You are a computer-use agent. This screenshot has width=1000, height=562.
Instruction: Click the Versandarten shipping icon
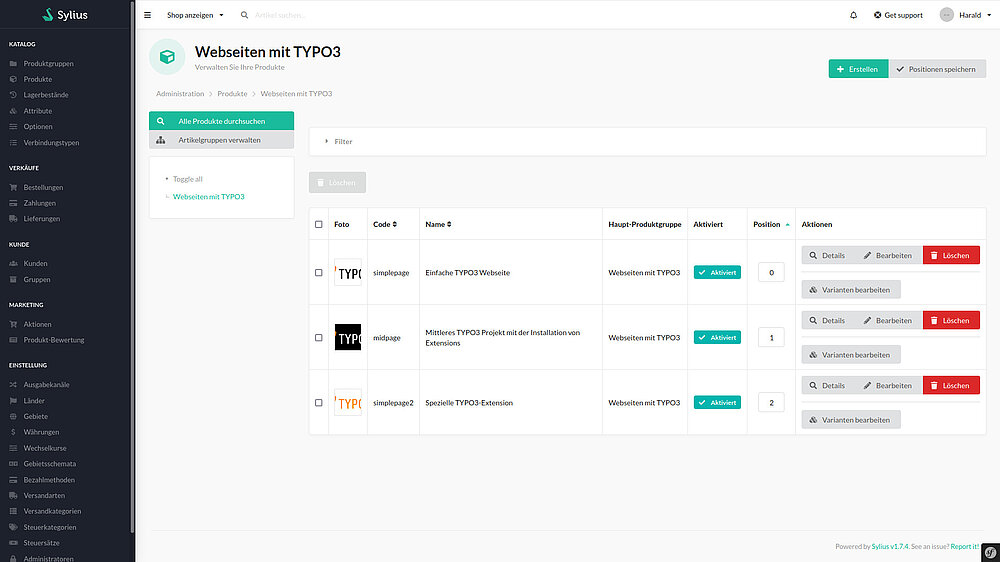13,496
